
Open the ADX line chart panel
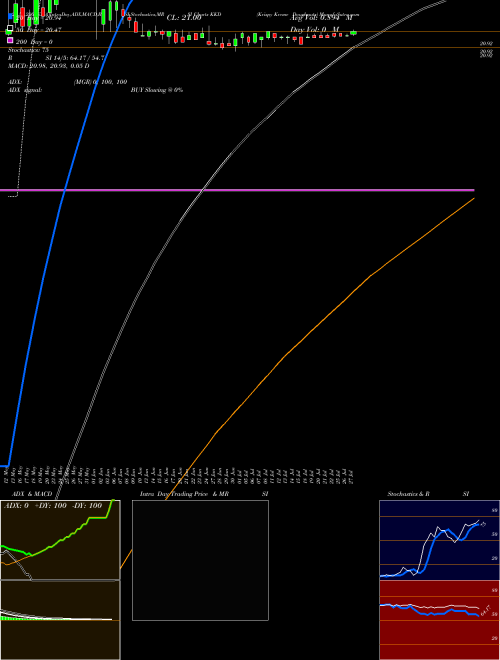tap(60, 540)
